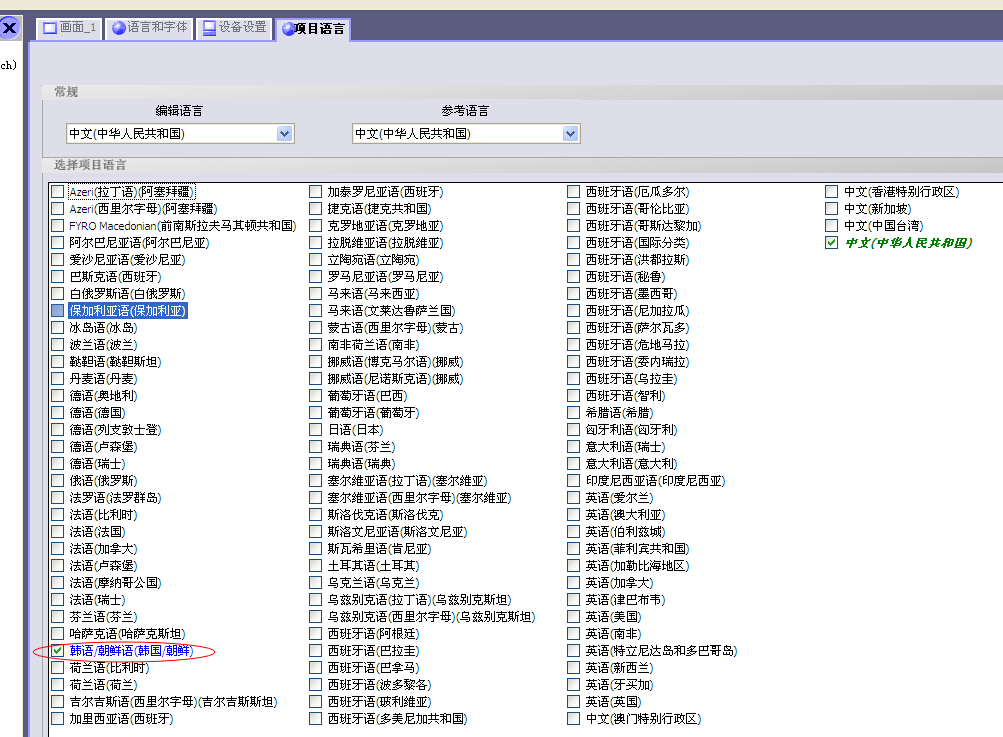Click 意大利语(意大利) label
Image resolution: width=1003 pixels, height=737 pixels.
click(x=631, y=464)
